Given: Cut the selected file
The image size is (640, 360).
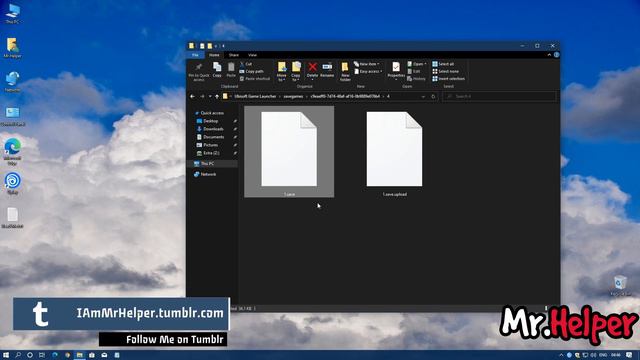Looking at the screenshot, I should tap(246, 64).
